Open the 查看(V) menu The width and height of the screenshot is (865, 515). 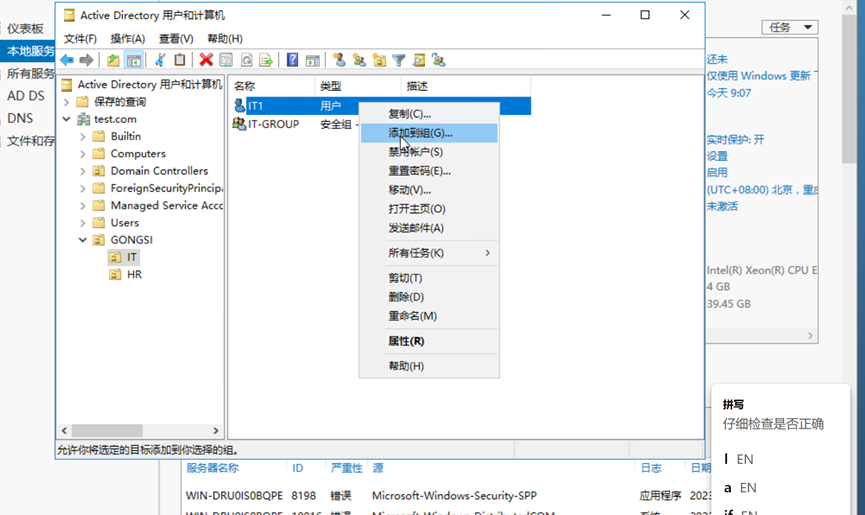click(x=176, y=39)
